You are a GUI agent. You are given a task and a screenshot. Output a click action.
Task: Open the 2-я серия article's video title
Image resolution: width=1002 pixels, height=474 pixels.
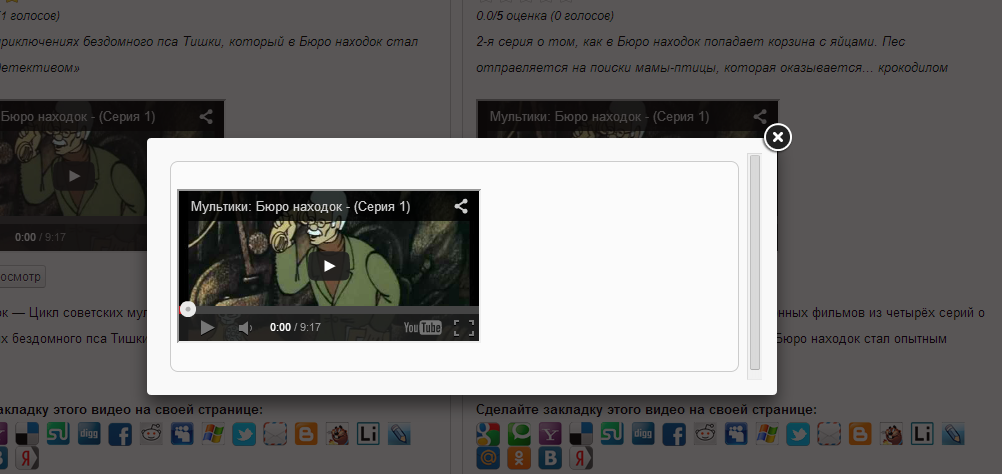pyautogui.click(x=599, y=117)
